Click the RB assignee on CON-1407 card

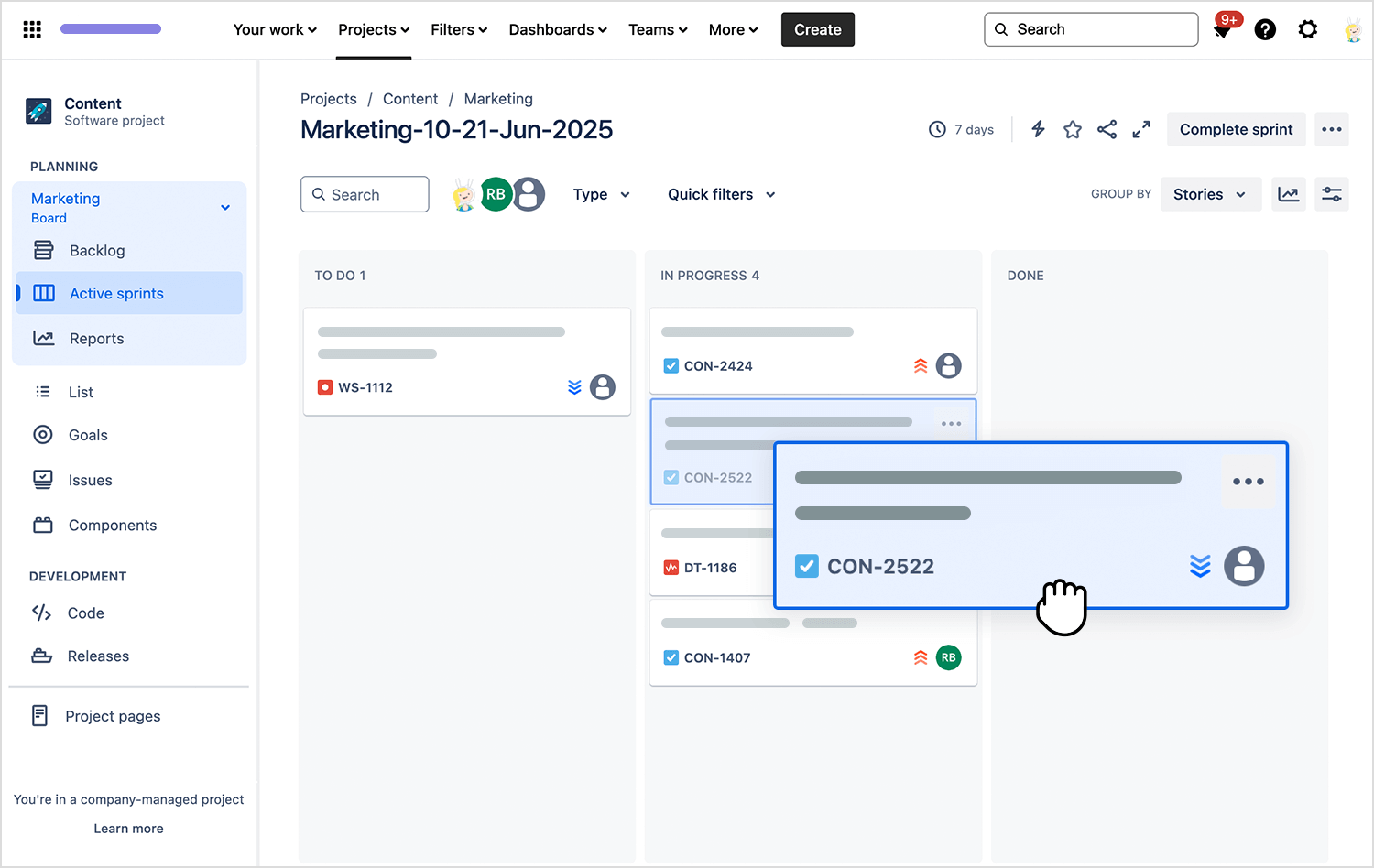(949, 657)
